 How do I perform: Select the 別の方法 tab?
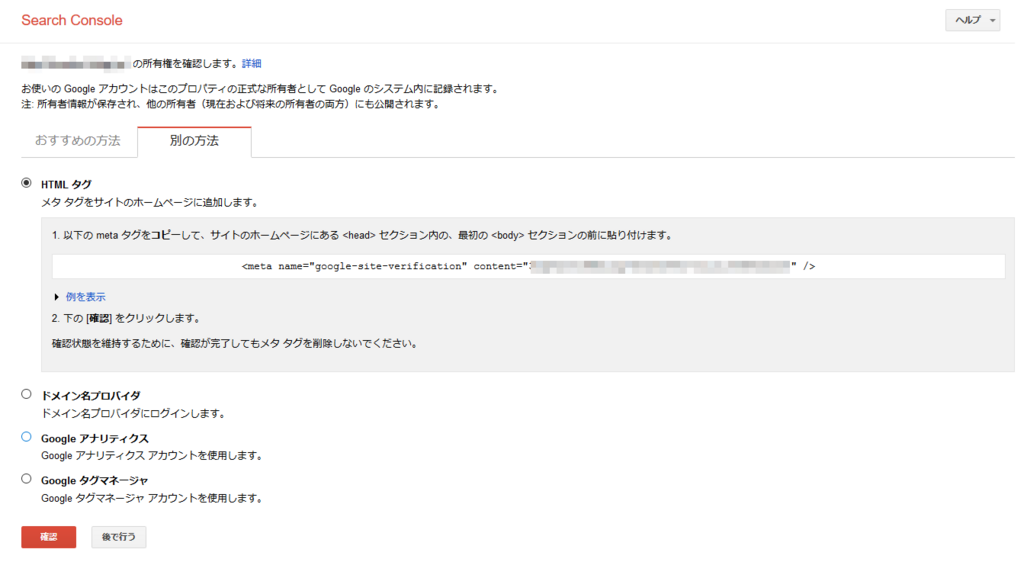tap(194, 141)
